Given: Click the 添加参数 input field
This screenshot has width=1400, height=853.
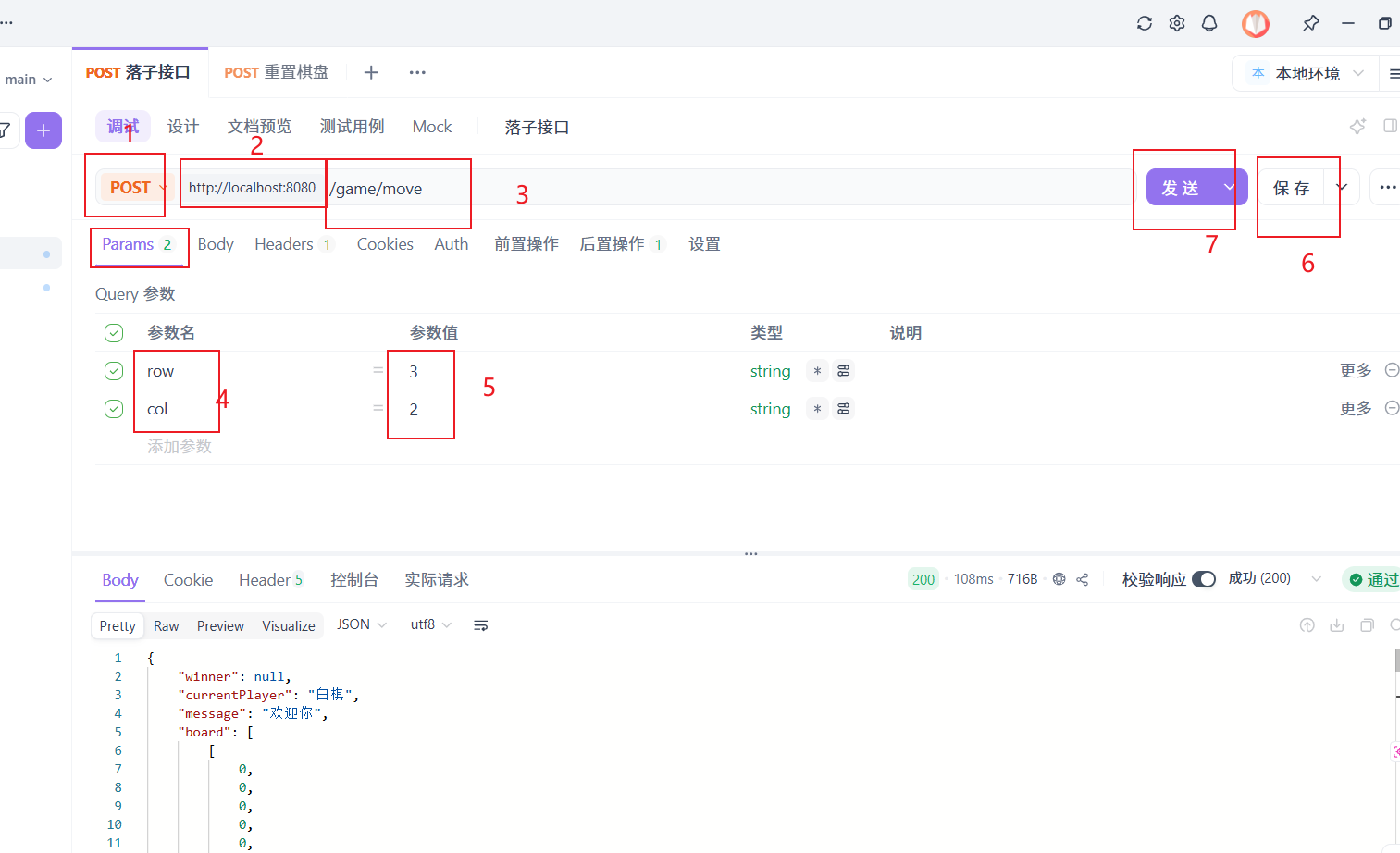Looking at the screenshot, I should coord(180,447).
